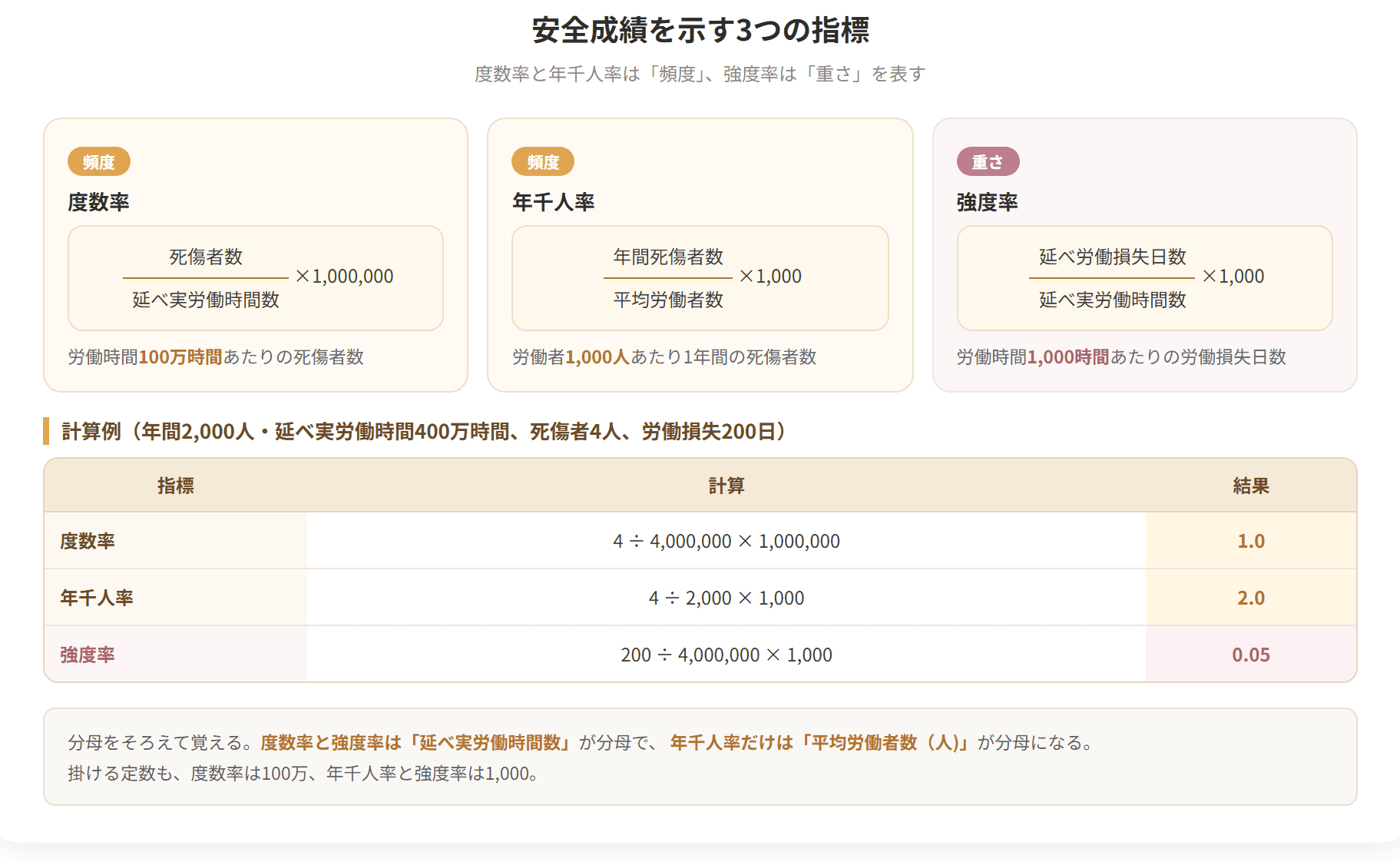Click the 計算例 section heading
The image size is (1400, 862).
click(x=423, y=431)
